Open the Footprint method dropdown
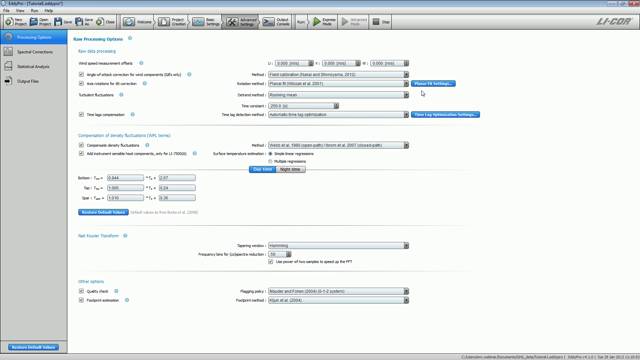 coord(338,300)
